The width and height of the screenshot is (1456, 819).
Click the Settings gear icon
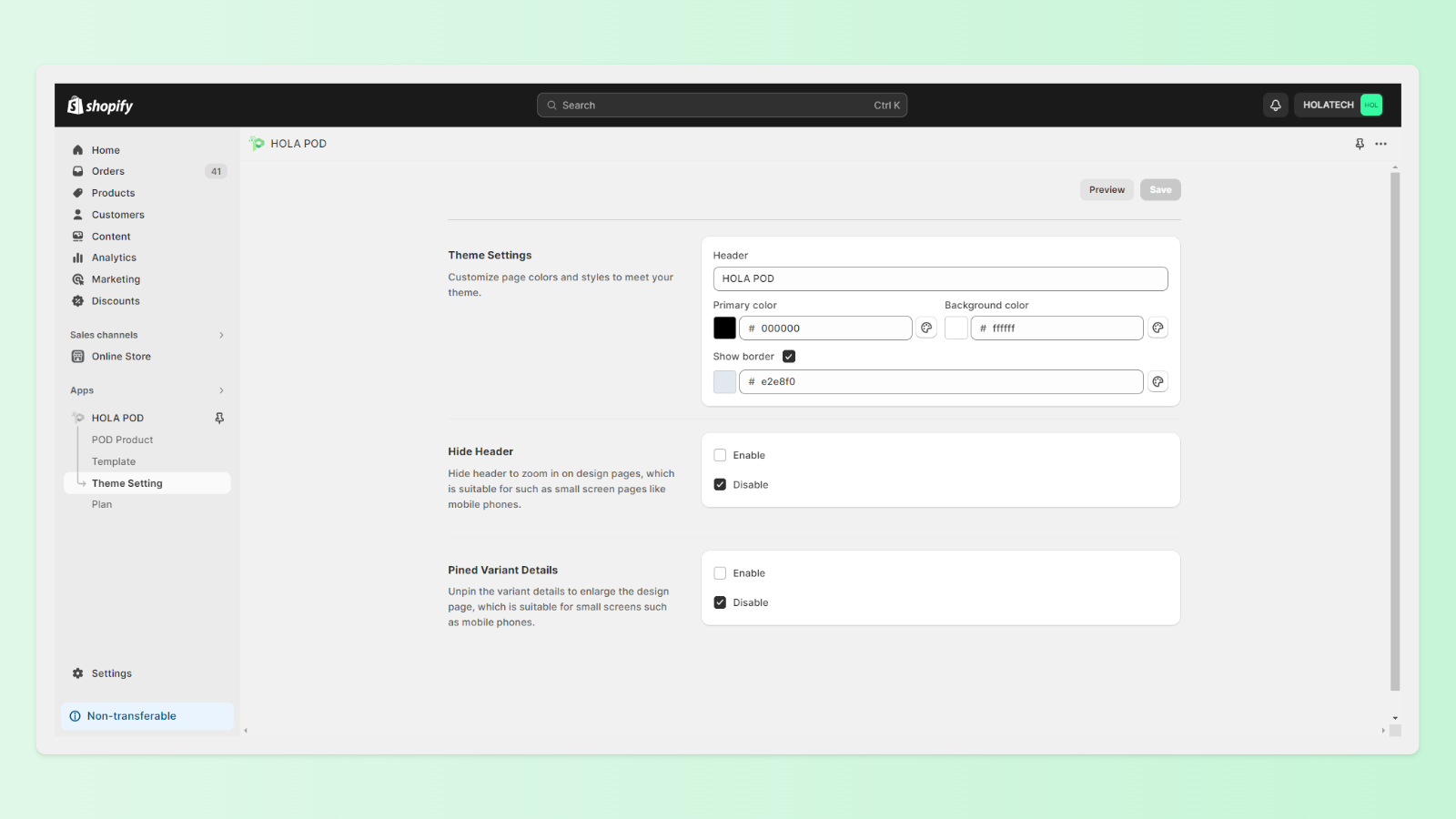click(78, 673)
